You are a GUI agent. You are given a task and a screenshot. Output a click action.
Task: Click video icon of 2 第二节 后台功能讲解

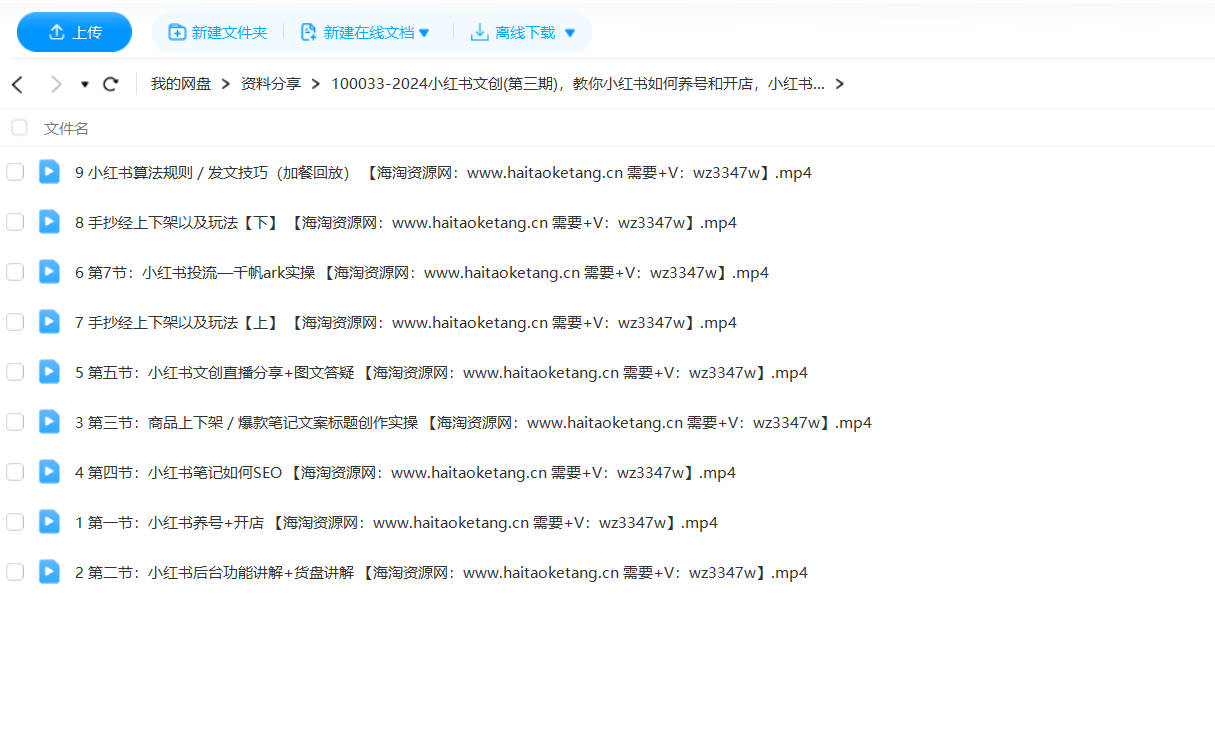click(49, 572)
